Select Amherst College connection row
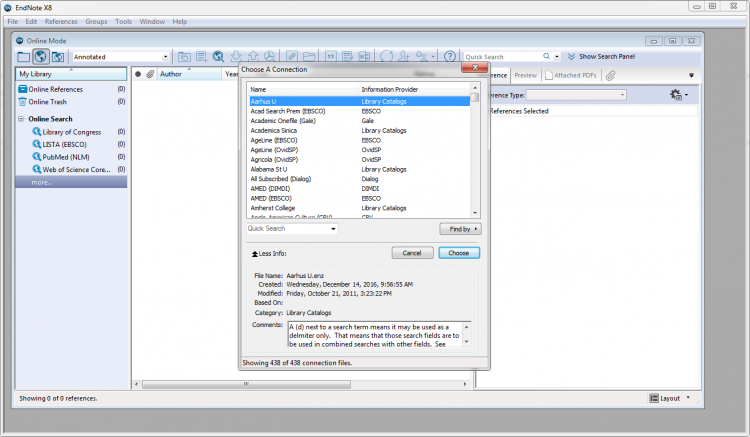 point(359,208)
